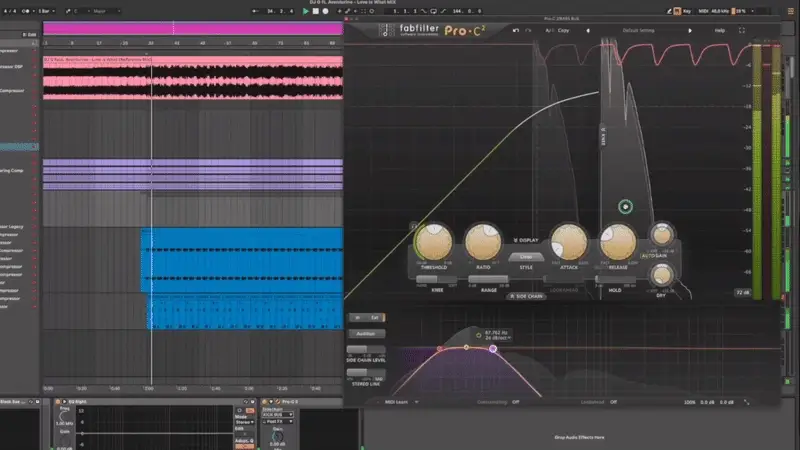Select the orange middle filter node
Viewport: 800px width, 450px height.
(x=466, y=347)
